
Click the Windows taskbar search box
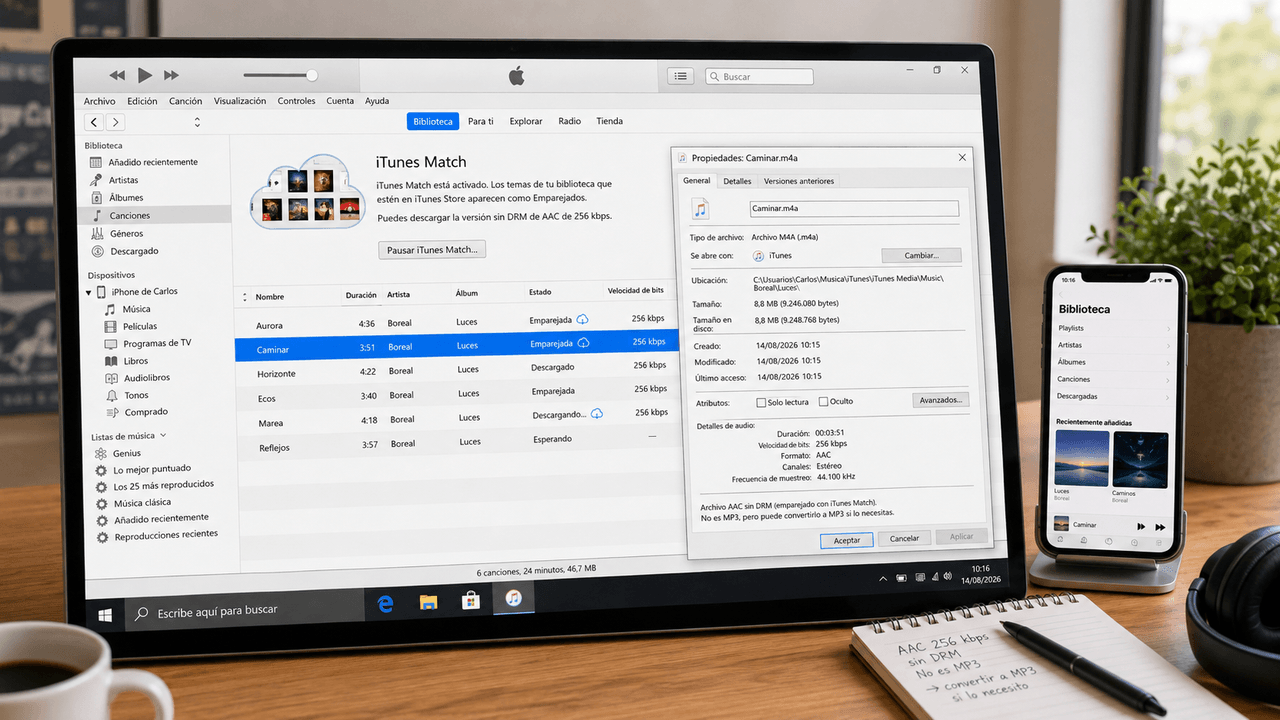(245, 611)
